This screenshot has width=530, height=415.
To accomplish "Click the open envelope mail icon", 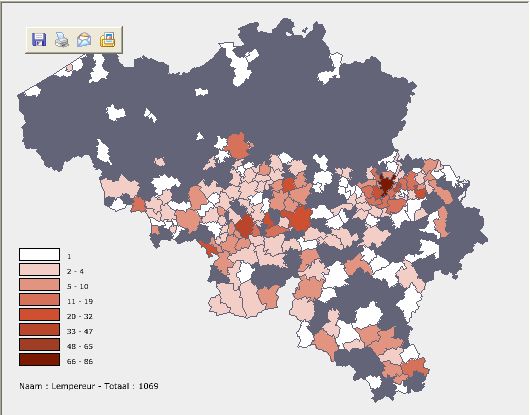I will click(x=84, y=40).
